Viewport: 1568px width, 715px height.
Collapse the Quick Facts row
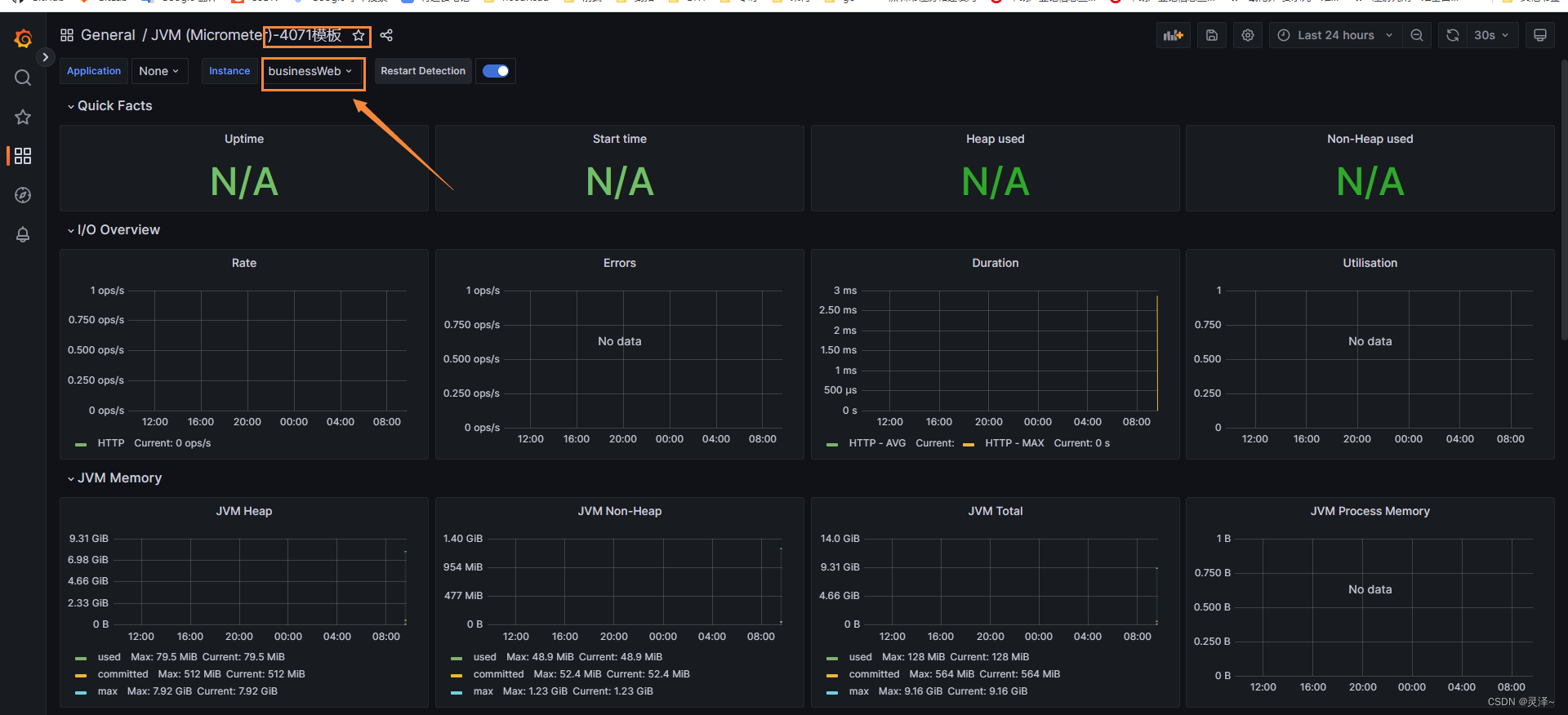point(109,105)
